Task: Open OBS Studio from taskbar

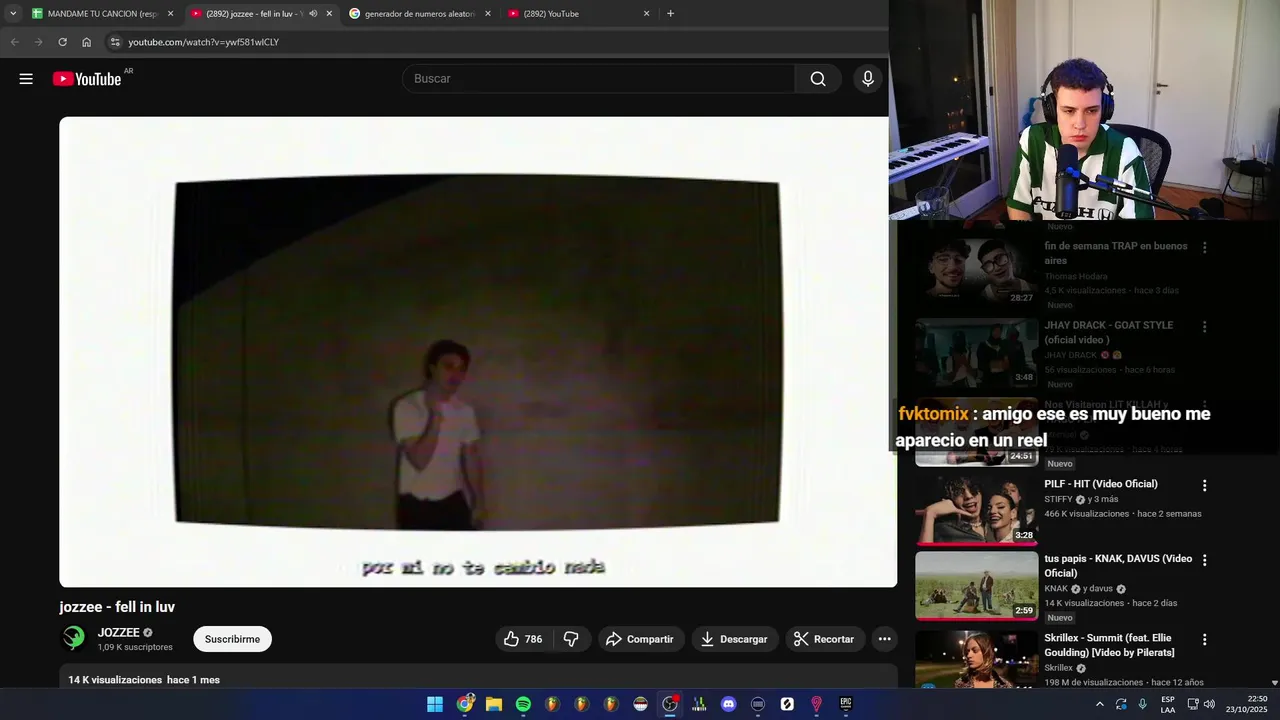Action: pos(670,704)
